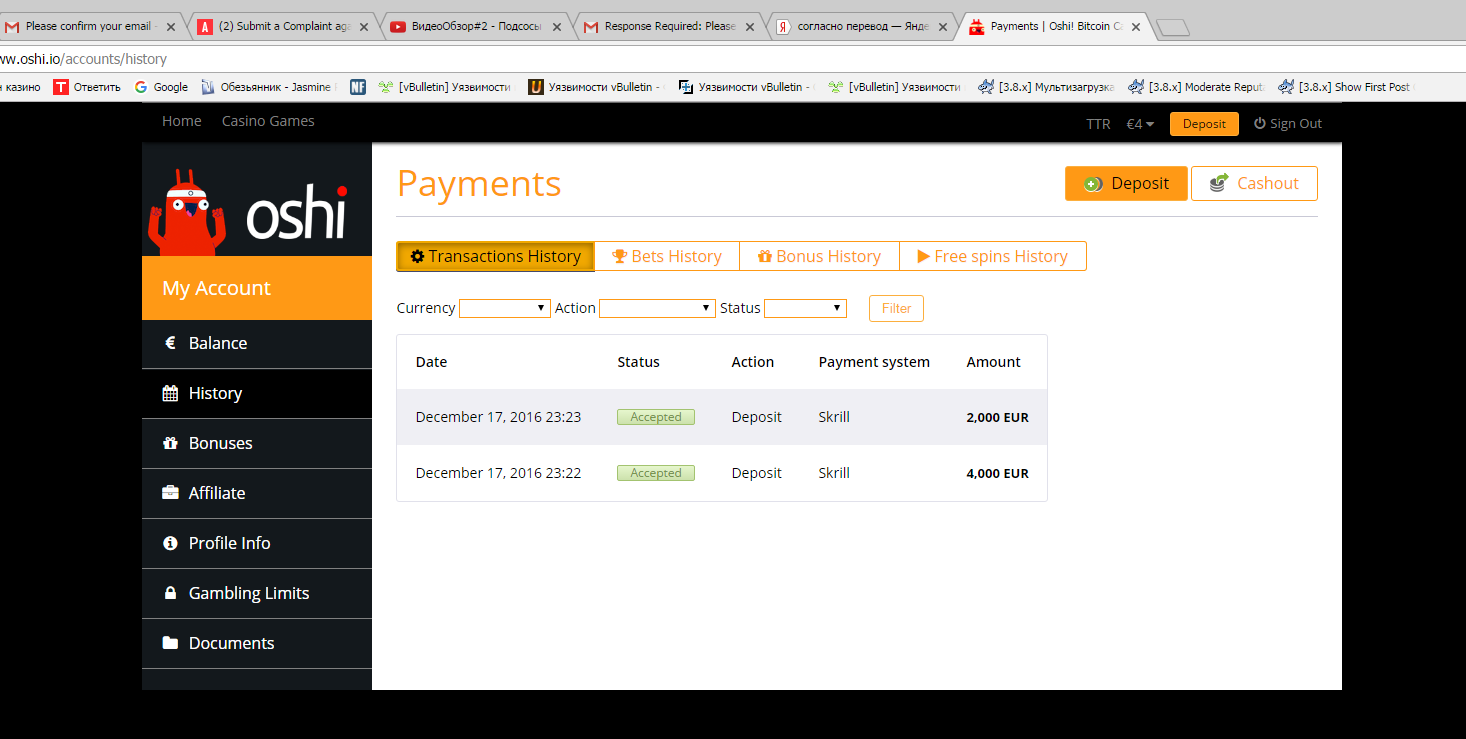Image resolution: width=1466 pixels, height=739 pixels.
Task: Click the Payment system column header
Action: (874, 362)
